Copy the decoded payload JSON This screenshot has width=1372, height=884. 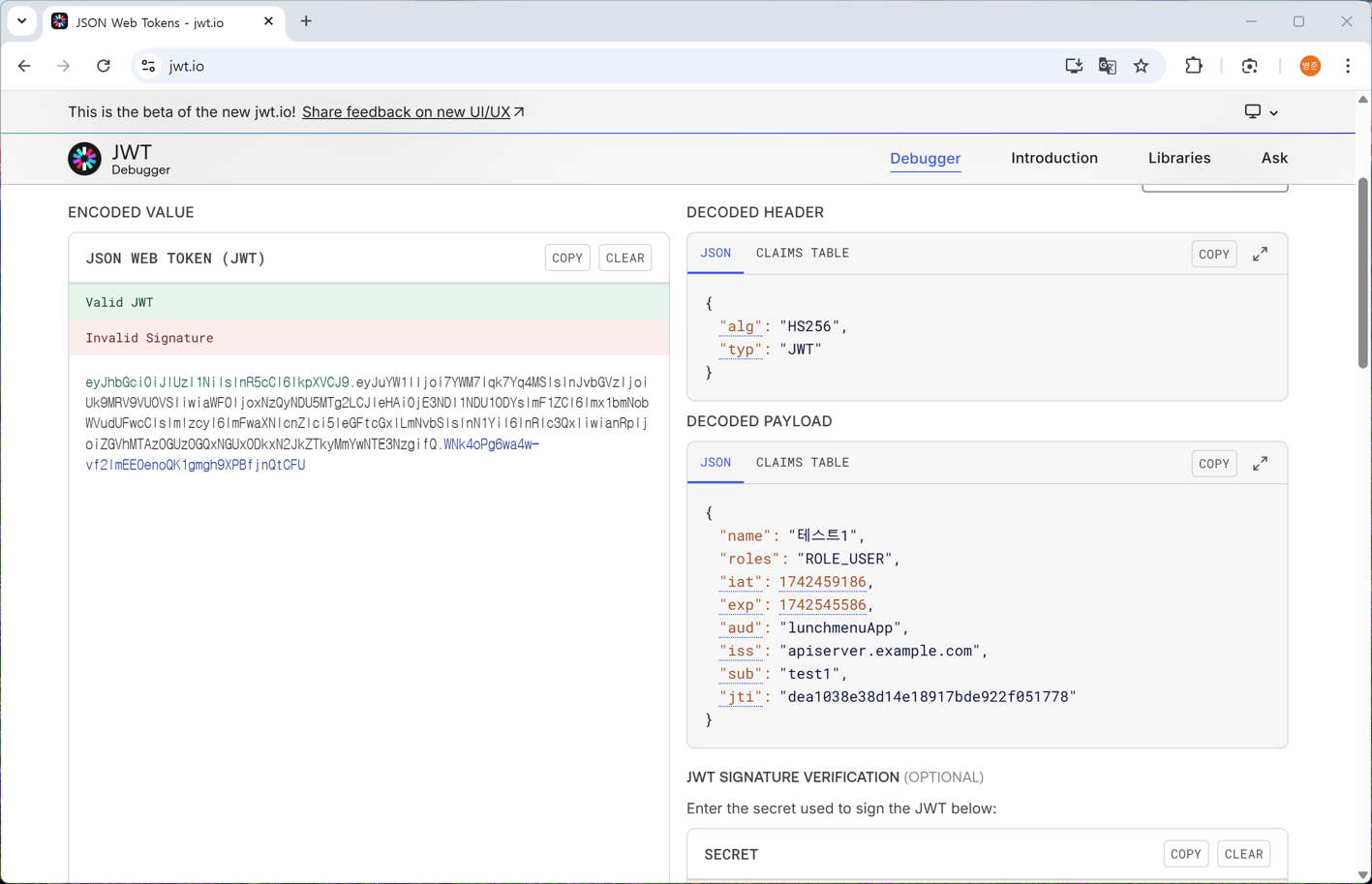click(x=1213, y=464)
